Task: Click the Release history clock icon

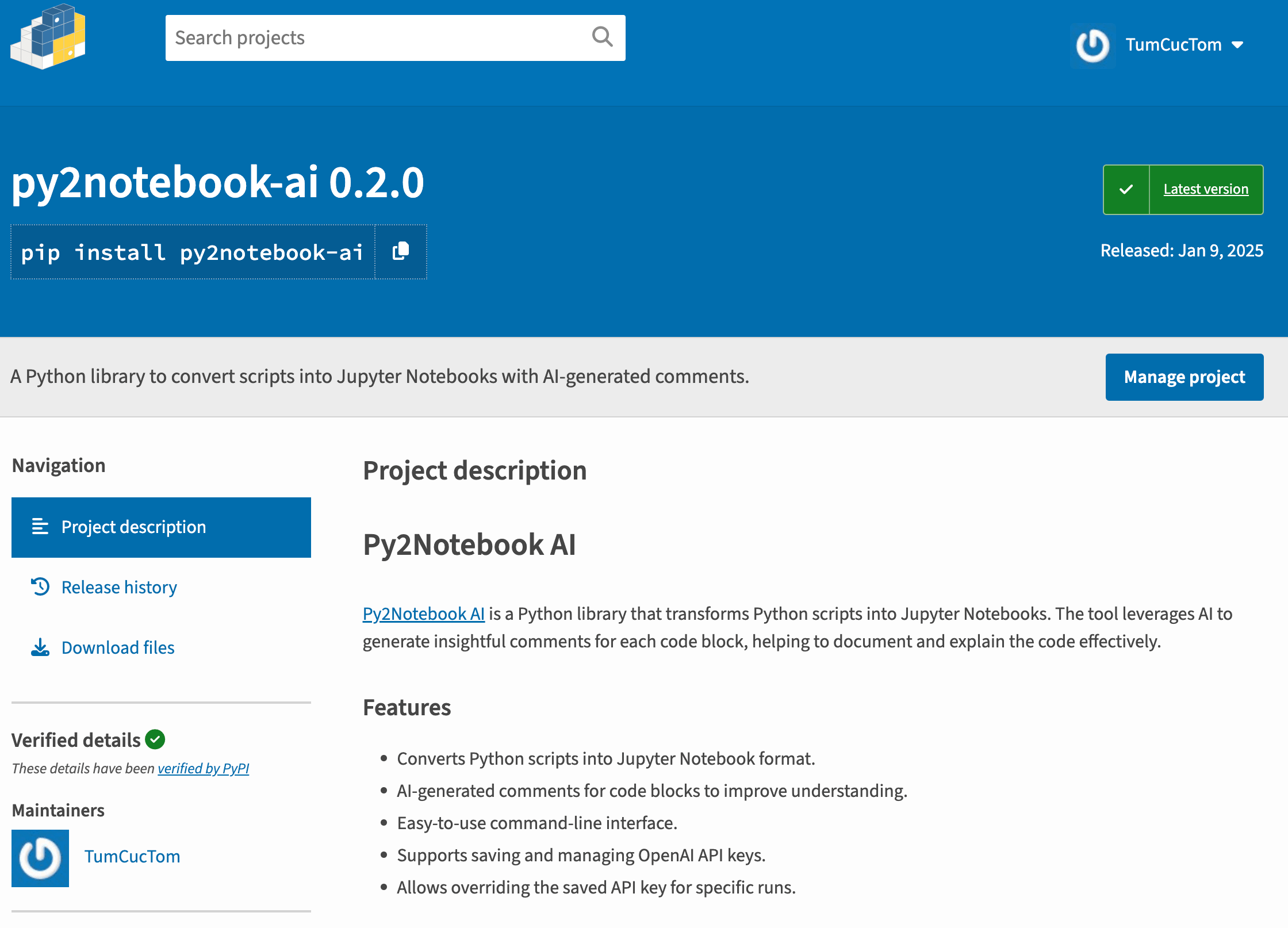Action: (40, 586)
